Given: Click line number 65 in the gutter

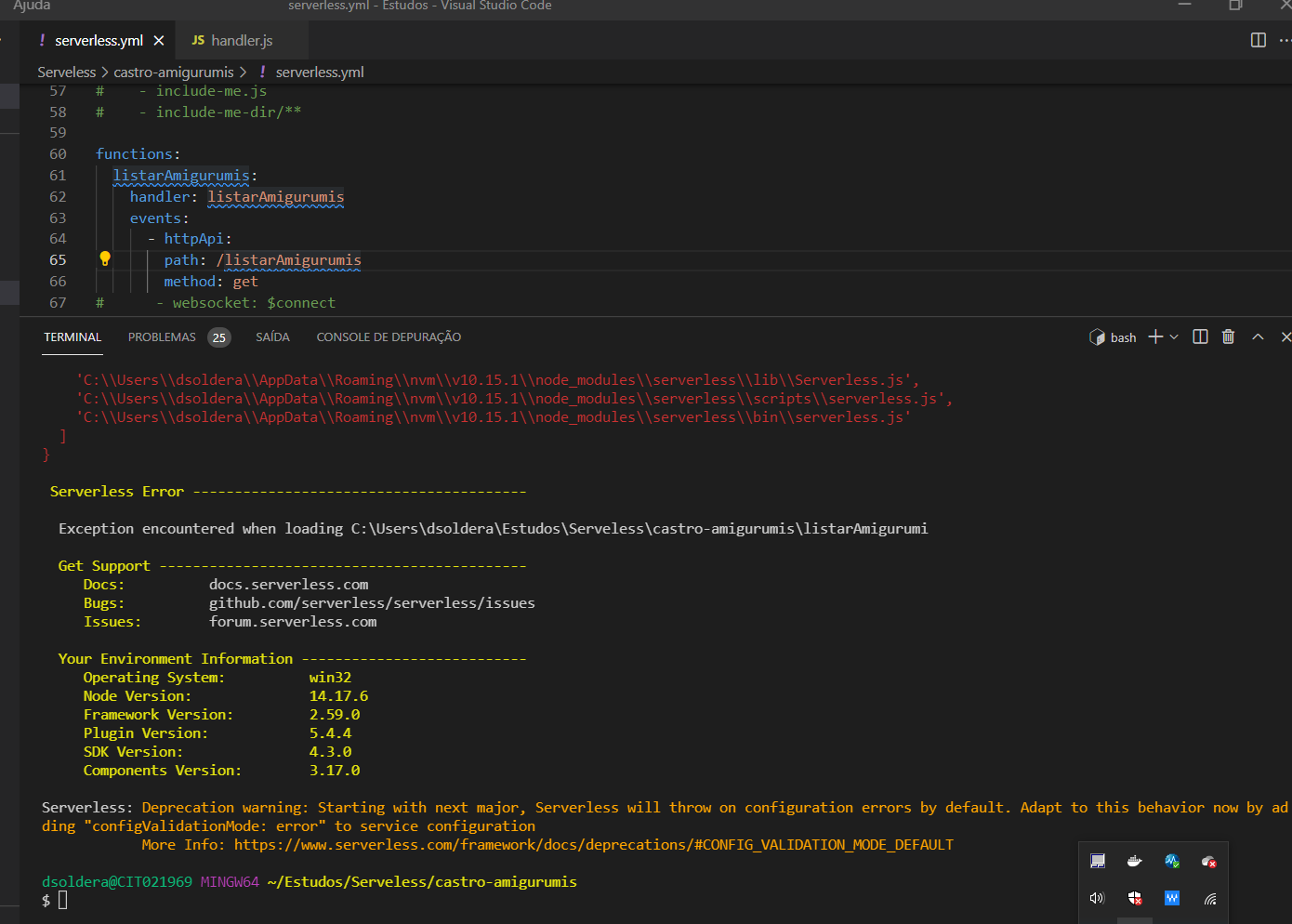Looking at the screenshot, I should 58,260.
